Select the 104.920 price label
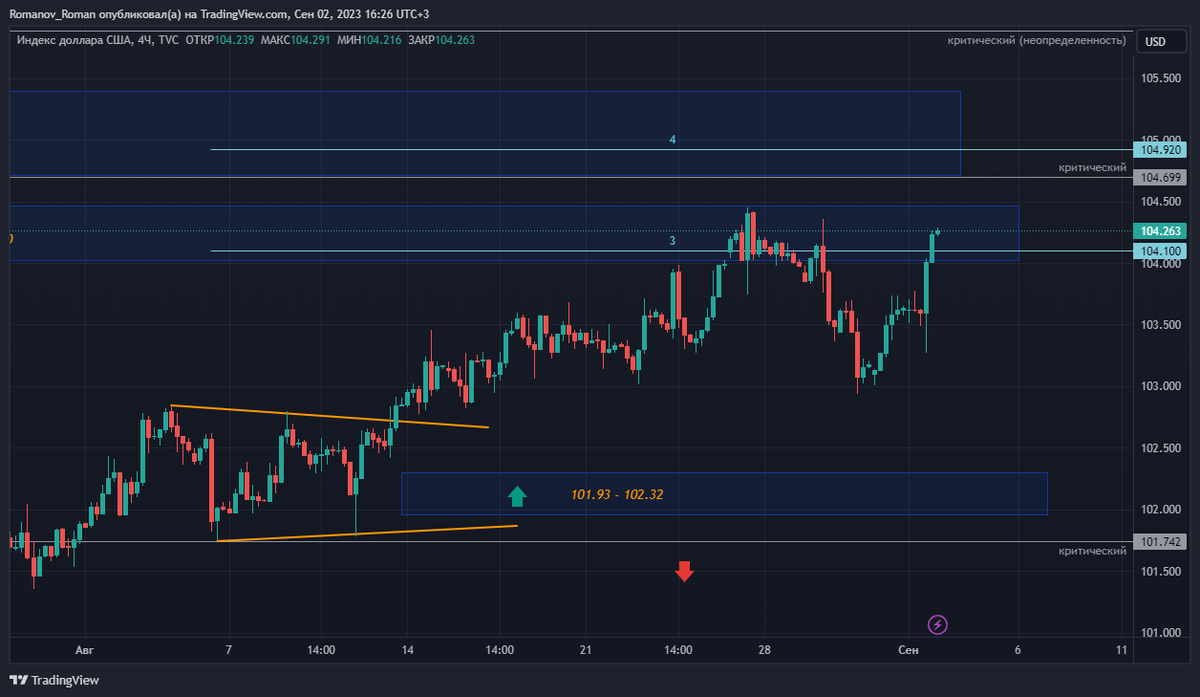Screen dimensions: 1200x697 pyautogui.click(x=1158, y=150)
